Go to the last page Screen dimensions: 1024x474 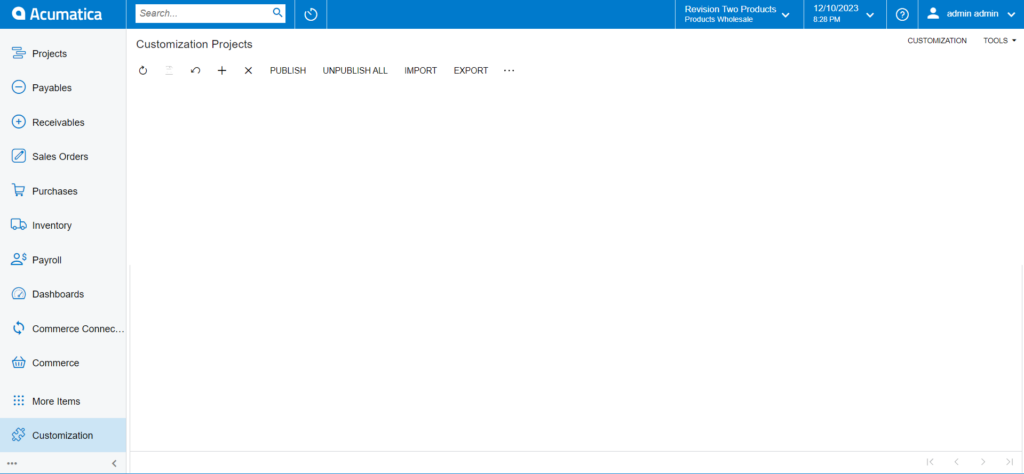tap(1010, 462)
